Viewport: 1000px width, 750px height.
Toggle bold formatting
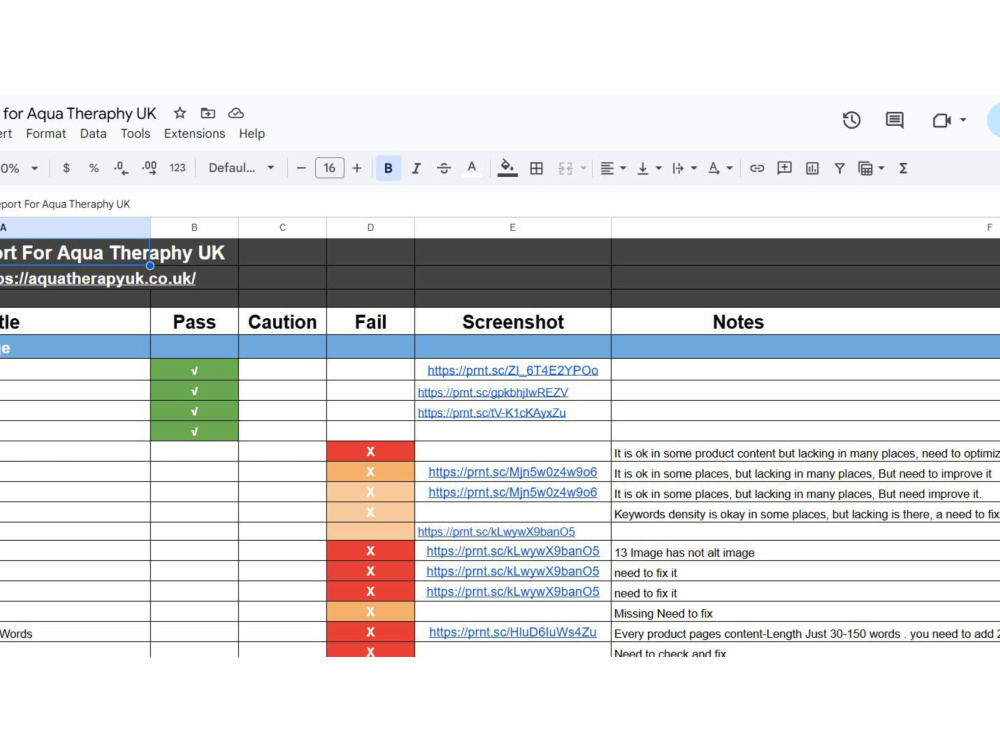pyautogui.click(x=388, y=168)
